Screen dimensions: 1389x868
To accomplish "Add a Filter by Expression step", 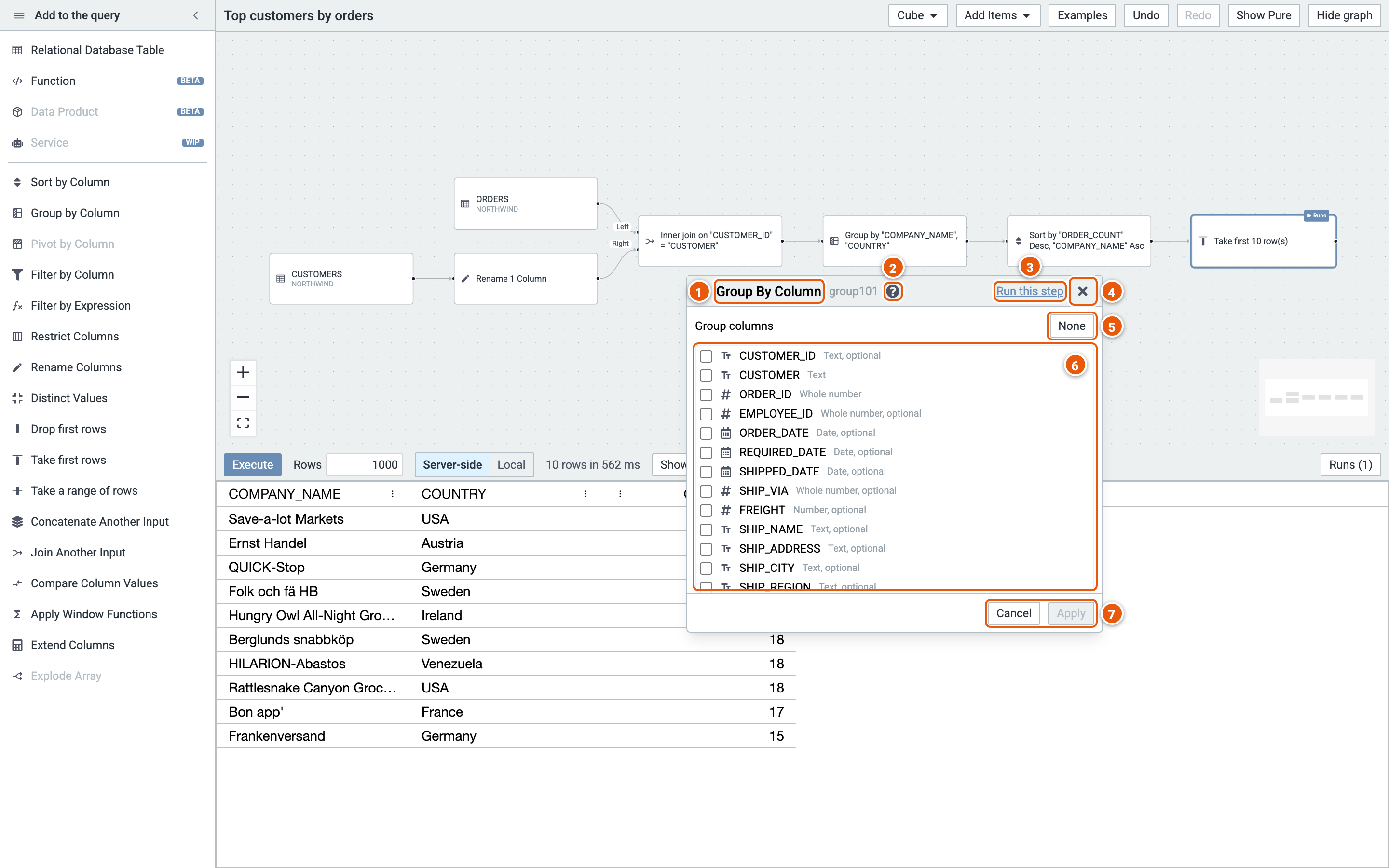I will coord(108,305).
